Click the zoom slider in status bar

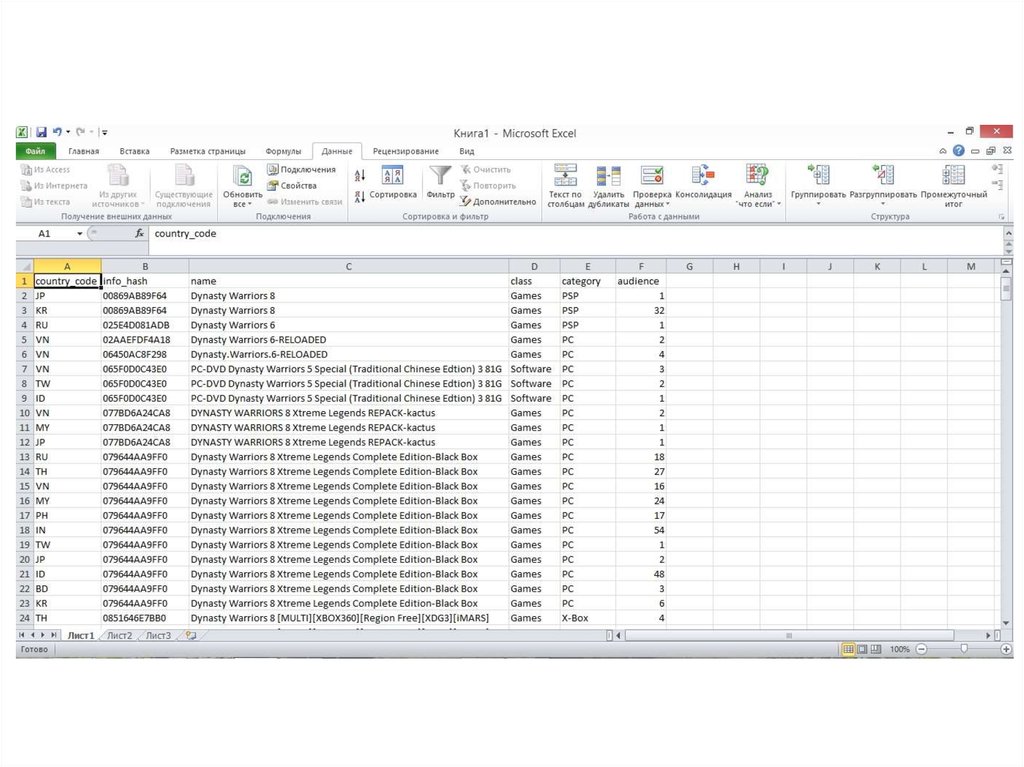963,649
